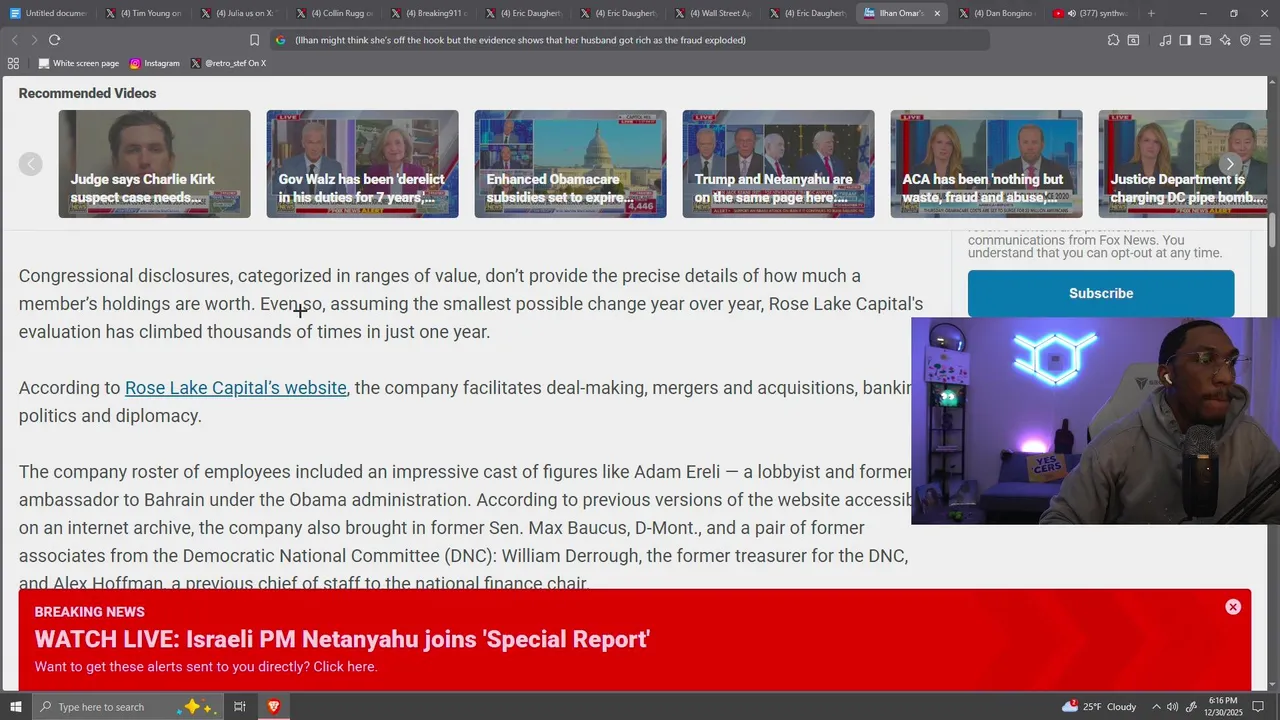This screenshot has height=720, width=1280.
Task: Open the Rose Lake Capital's website link
Action: click(x=235, y=388)
